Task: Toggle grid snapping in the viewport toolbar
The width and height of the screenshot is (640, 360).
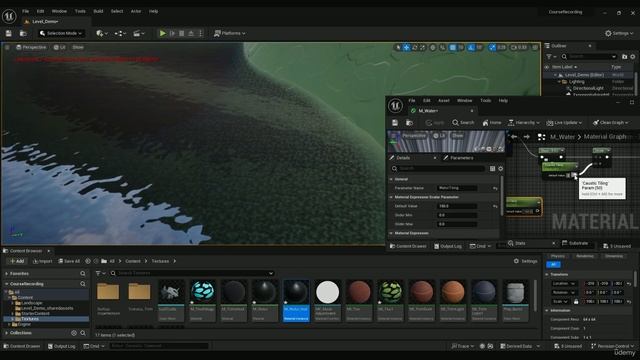Action: [x=452, y=47]
